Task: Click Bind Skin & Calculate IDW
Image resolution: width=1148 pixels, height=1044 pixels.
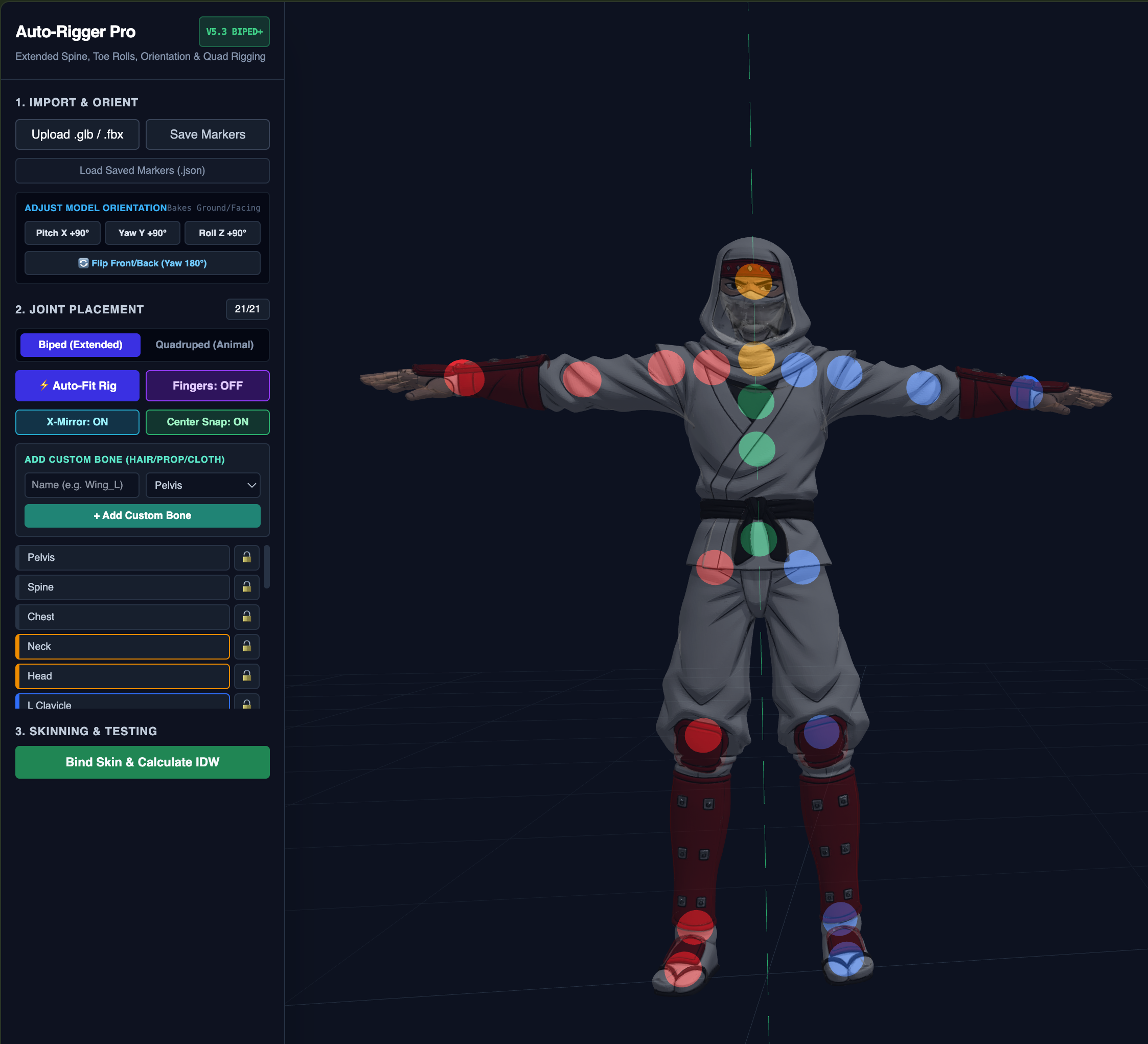Action: 143,762
